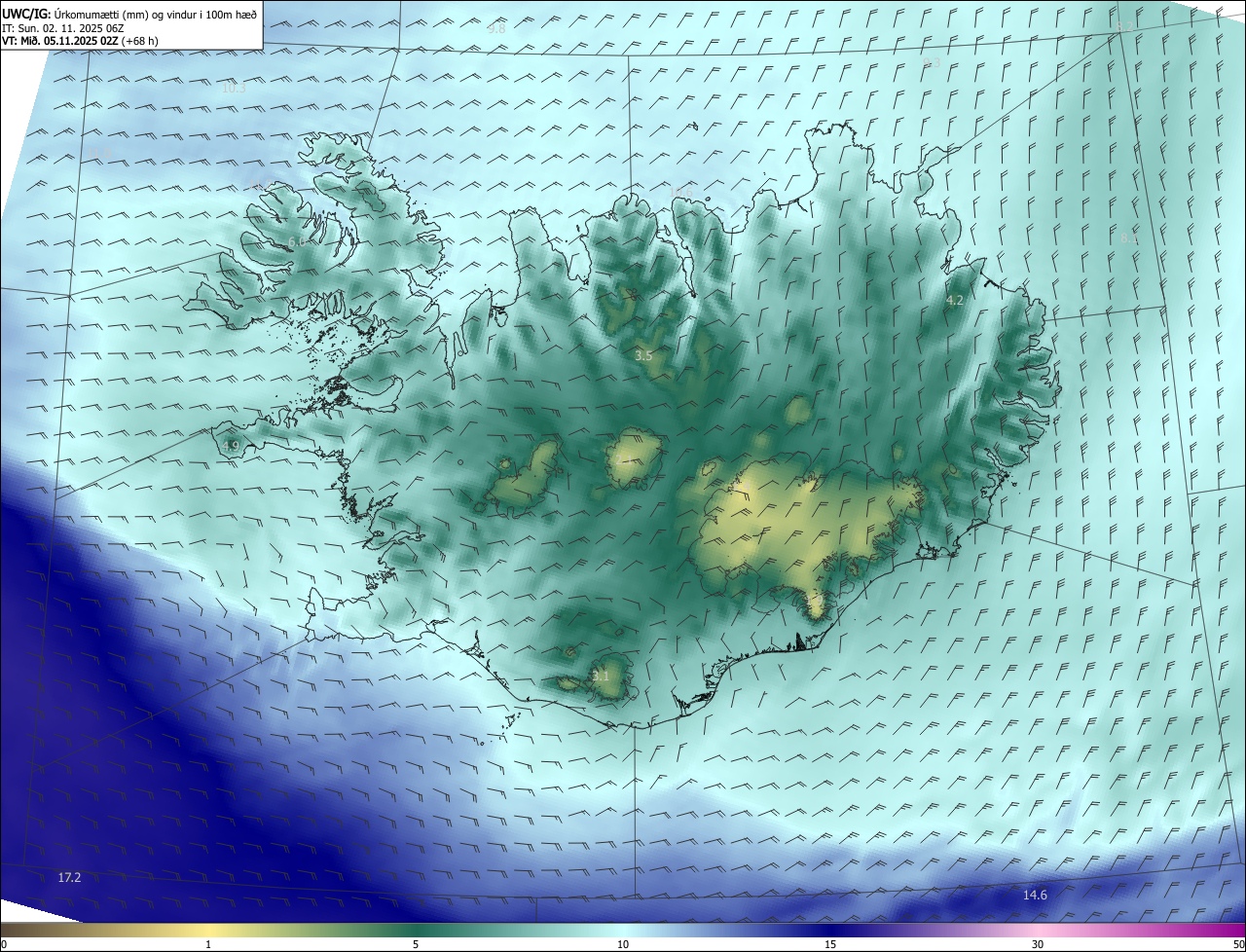Click the "UWC/IG:" header label
1246x952 pixels.
tap(26, 14)
